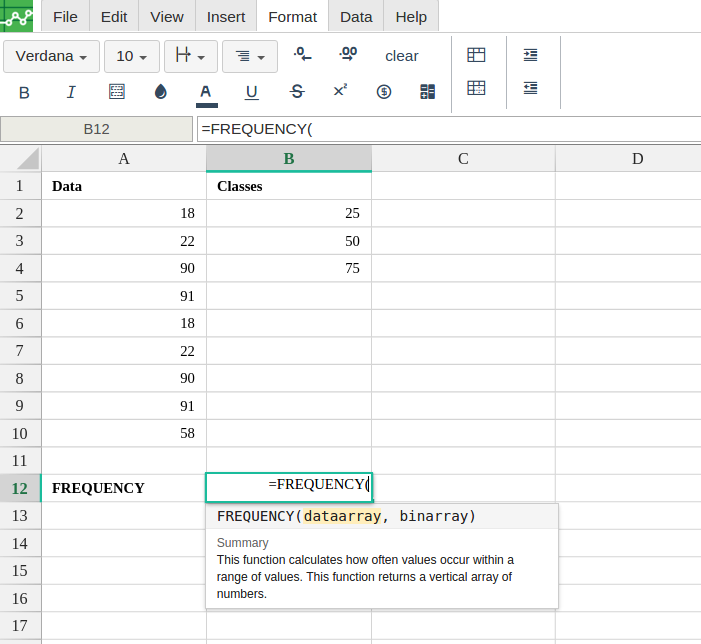The image size is (701, 644).
Task: Pick the font color A swatch
Action: [205, 92]
